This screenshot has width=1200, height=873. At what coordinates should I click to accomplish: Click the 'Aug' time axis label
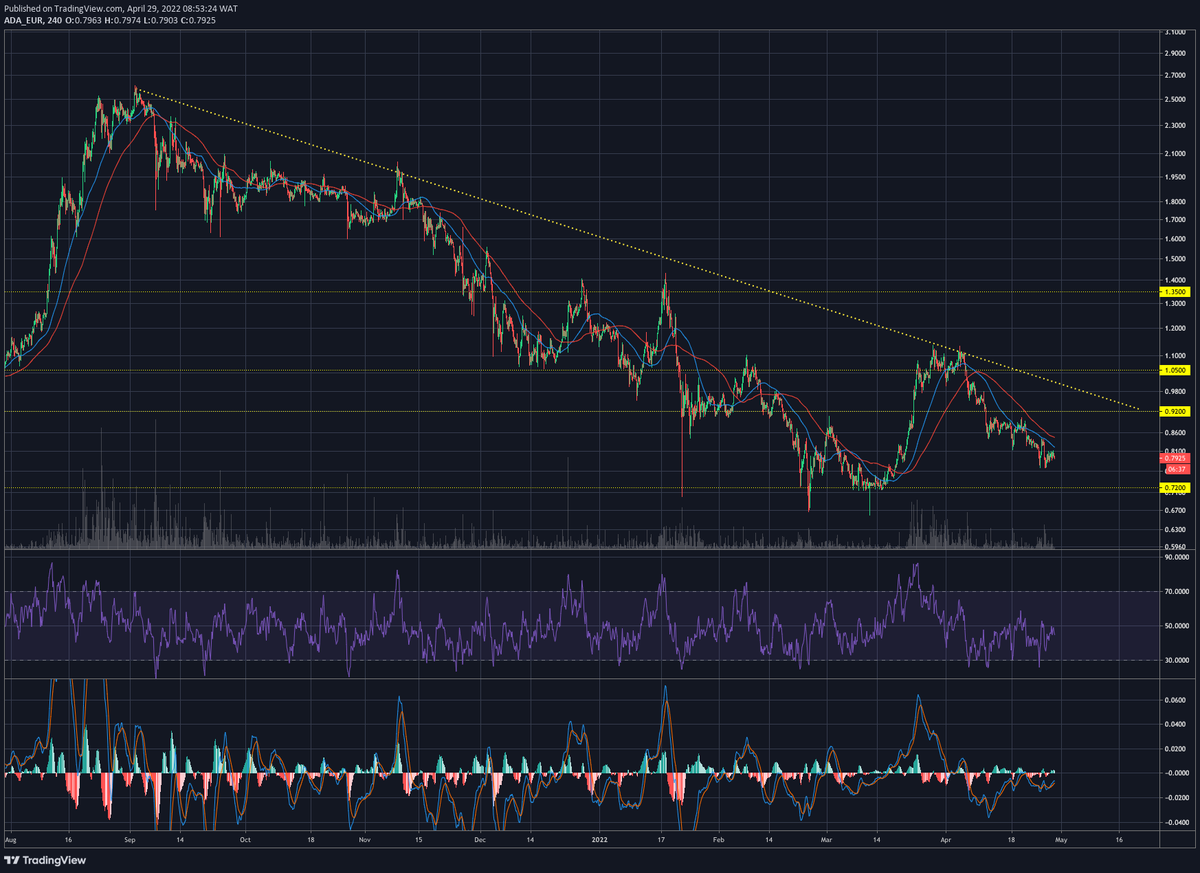coord(11,842)
